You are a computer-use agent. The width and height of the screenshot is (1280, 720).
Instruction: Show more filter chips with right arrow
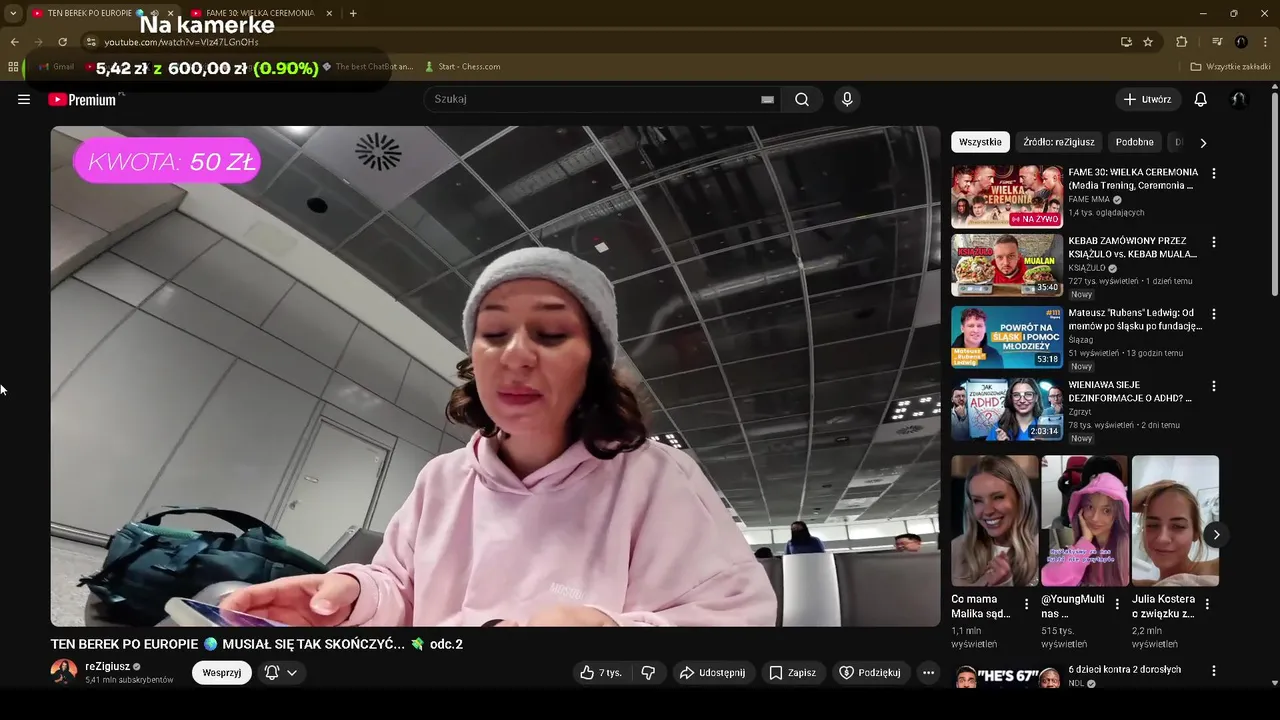click(1203, 143)
